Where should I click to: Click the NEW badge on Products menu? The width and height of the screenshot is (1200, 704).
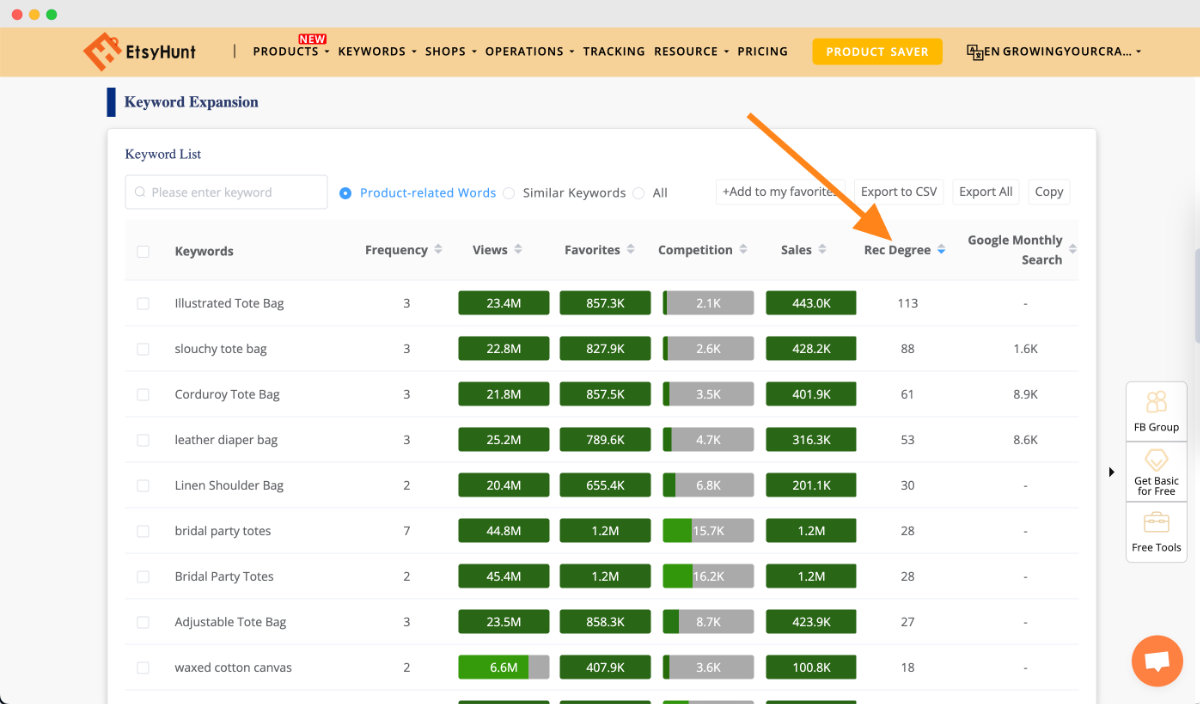[312, 39]
